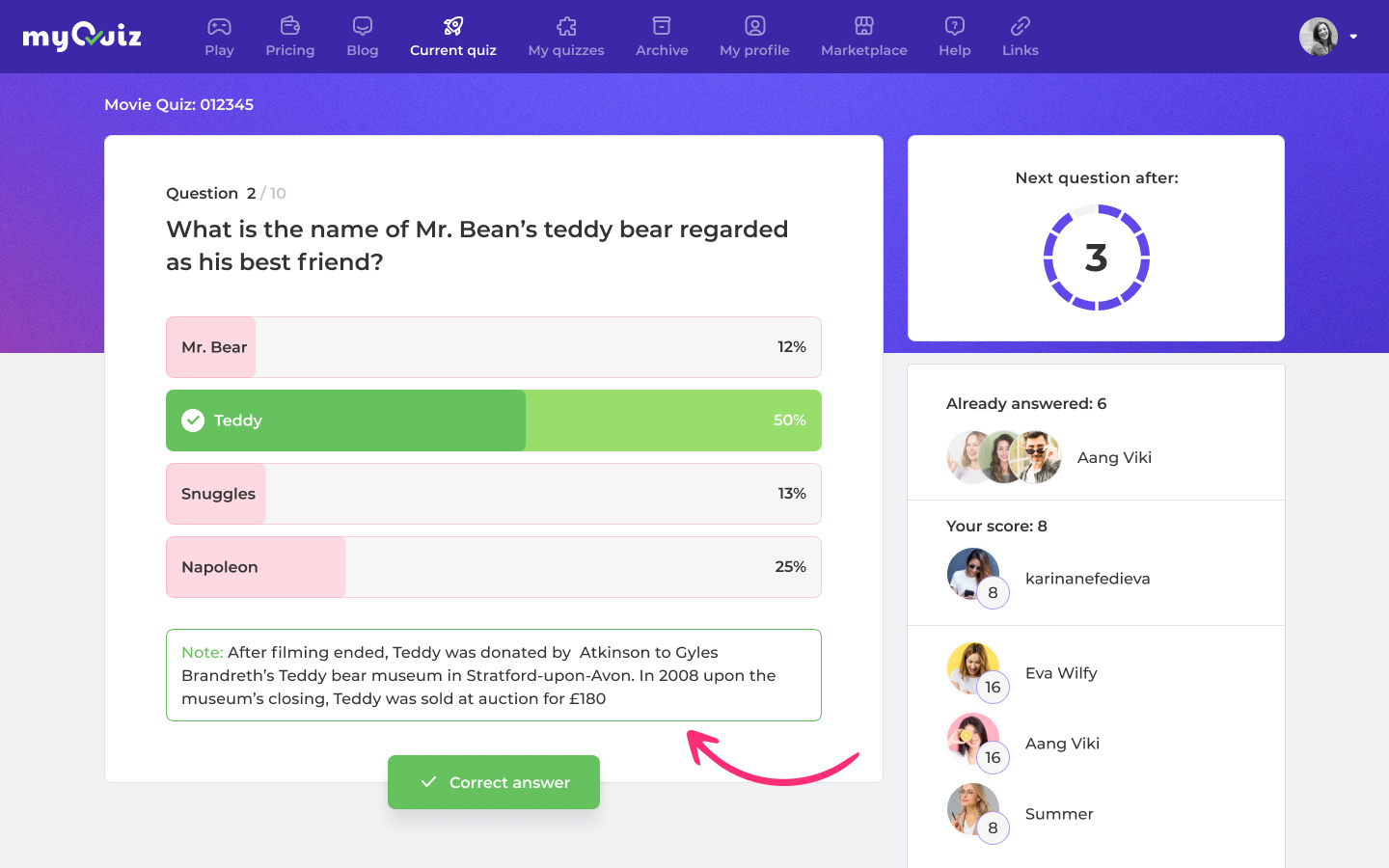Open the Links text label
The height and width of the screenshot is (868, 1389).
(x=1021, y=50)
